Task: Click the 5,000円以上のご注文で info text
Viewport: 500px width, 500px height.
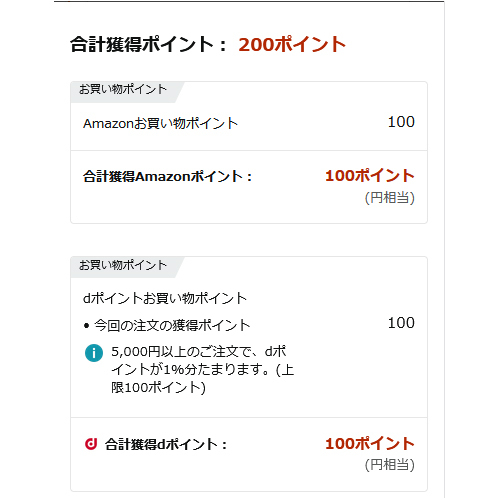Action: (x=199, y=352)
